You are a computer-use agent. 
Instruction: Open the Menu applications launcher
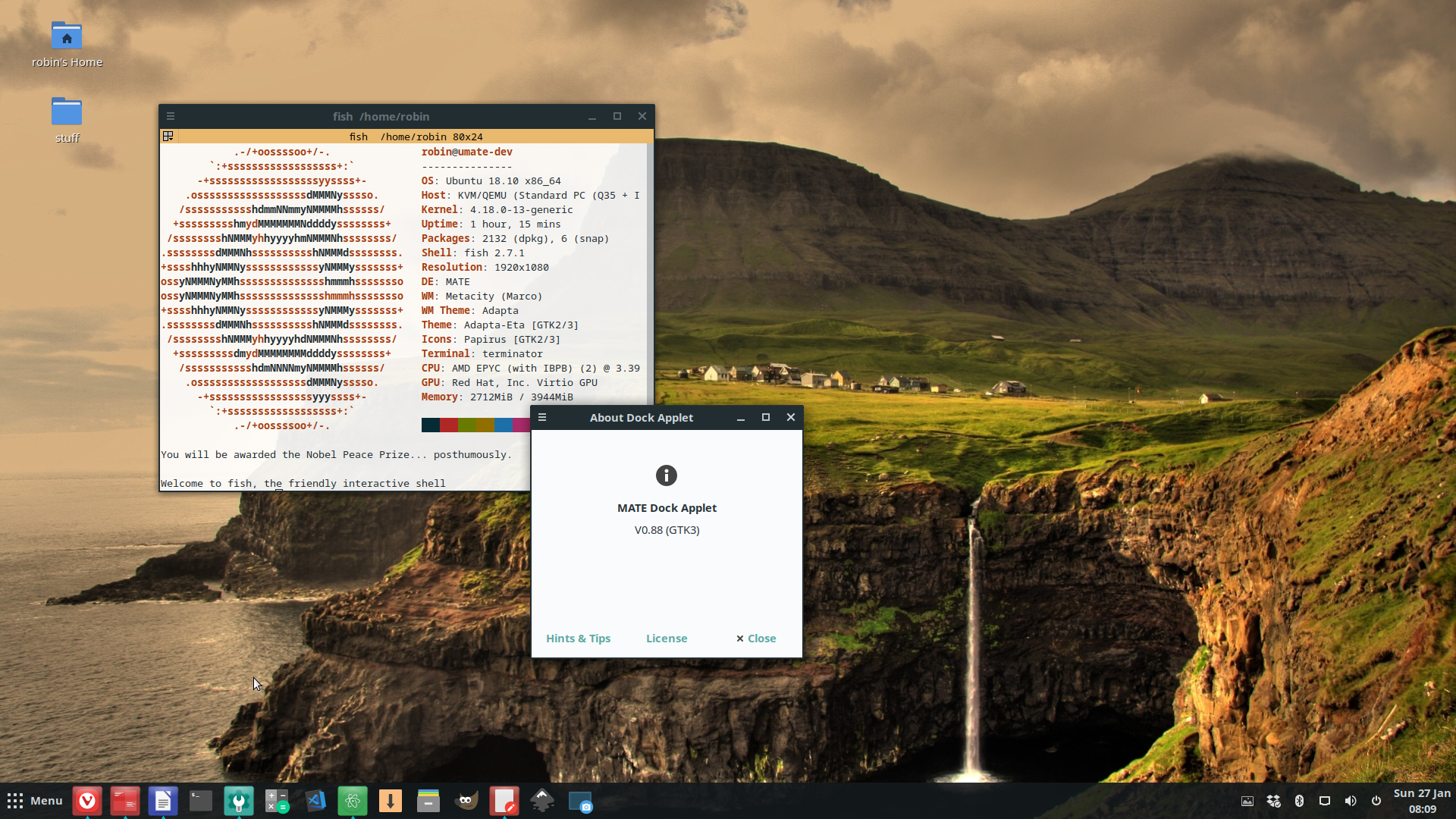tap(35, 801)
